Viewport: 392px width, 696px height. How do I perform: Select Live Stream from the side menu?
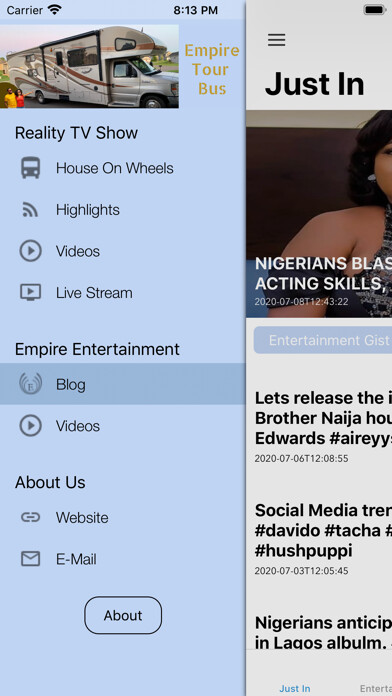pyautogui.click(x=123, y=293)
